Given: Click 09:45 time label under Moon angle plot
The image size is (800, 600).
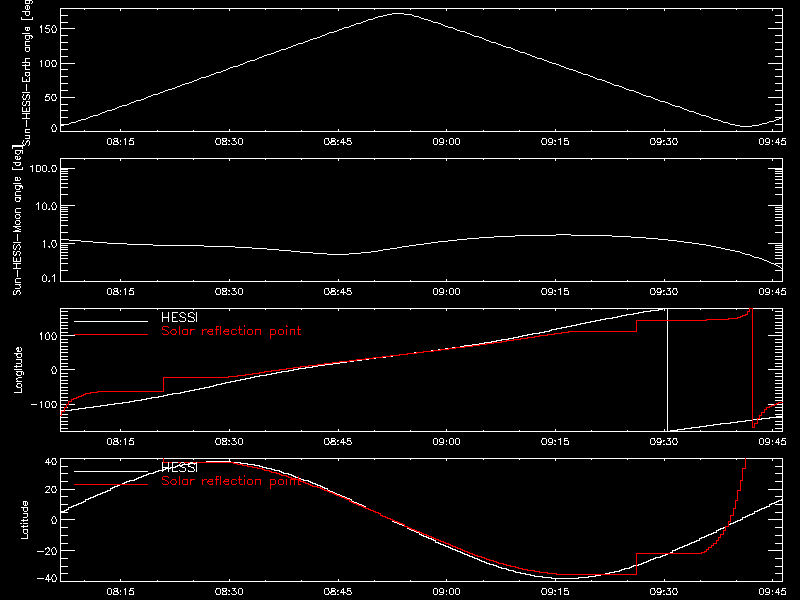Looking at the screenshot, I should (772, 292).
